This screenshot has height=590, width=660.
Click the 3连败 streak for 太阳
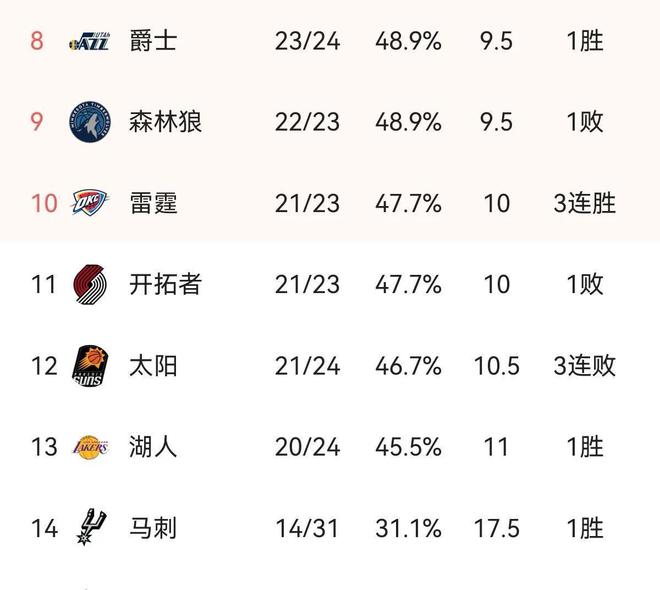click(585, 366)
